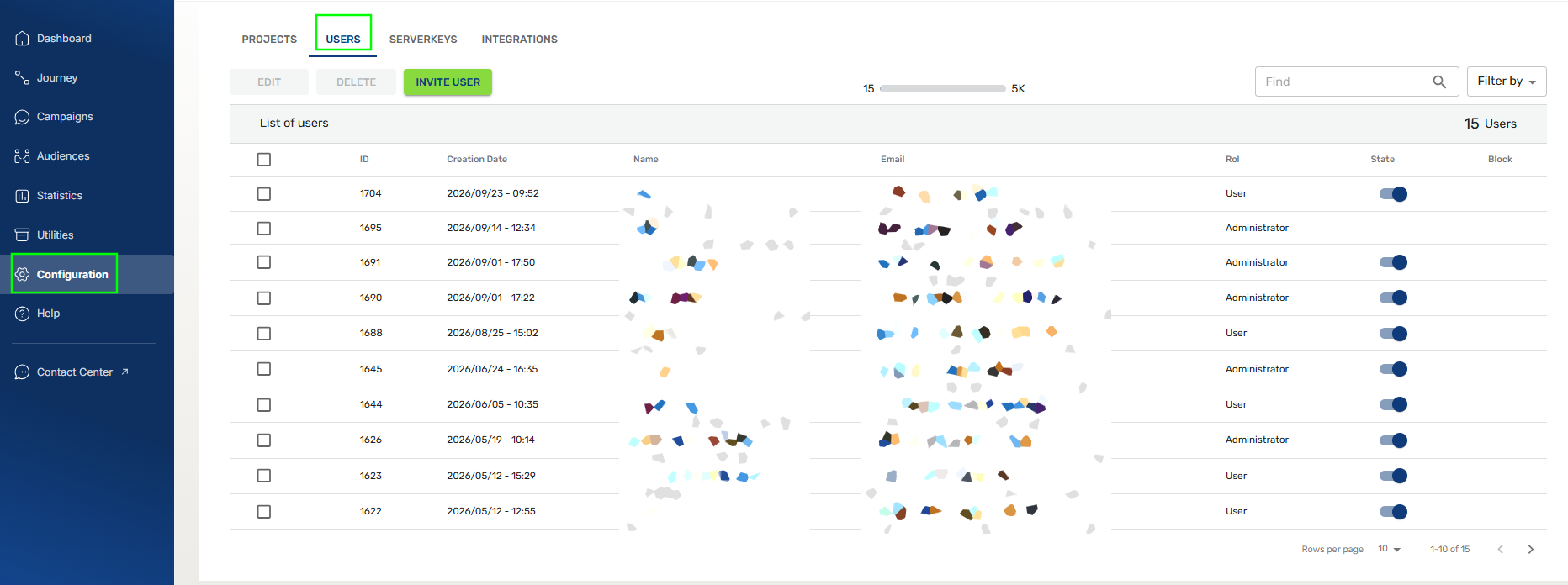Click the Journey path icon
1568x585 pixels.
point(23,78)
